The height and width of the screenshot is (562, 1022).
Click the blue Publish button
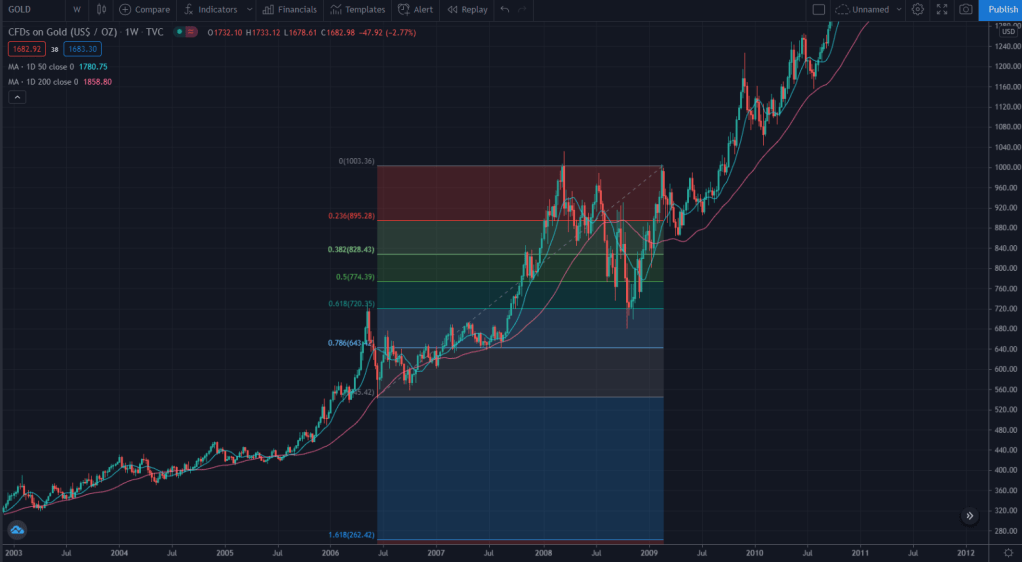[1000, 9]
